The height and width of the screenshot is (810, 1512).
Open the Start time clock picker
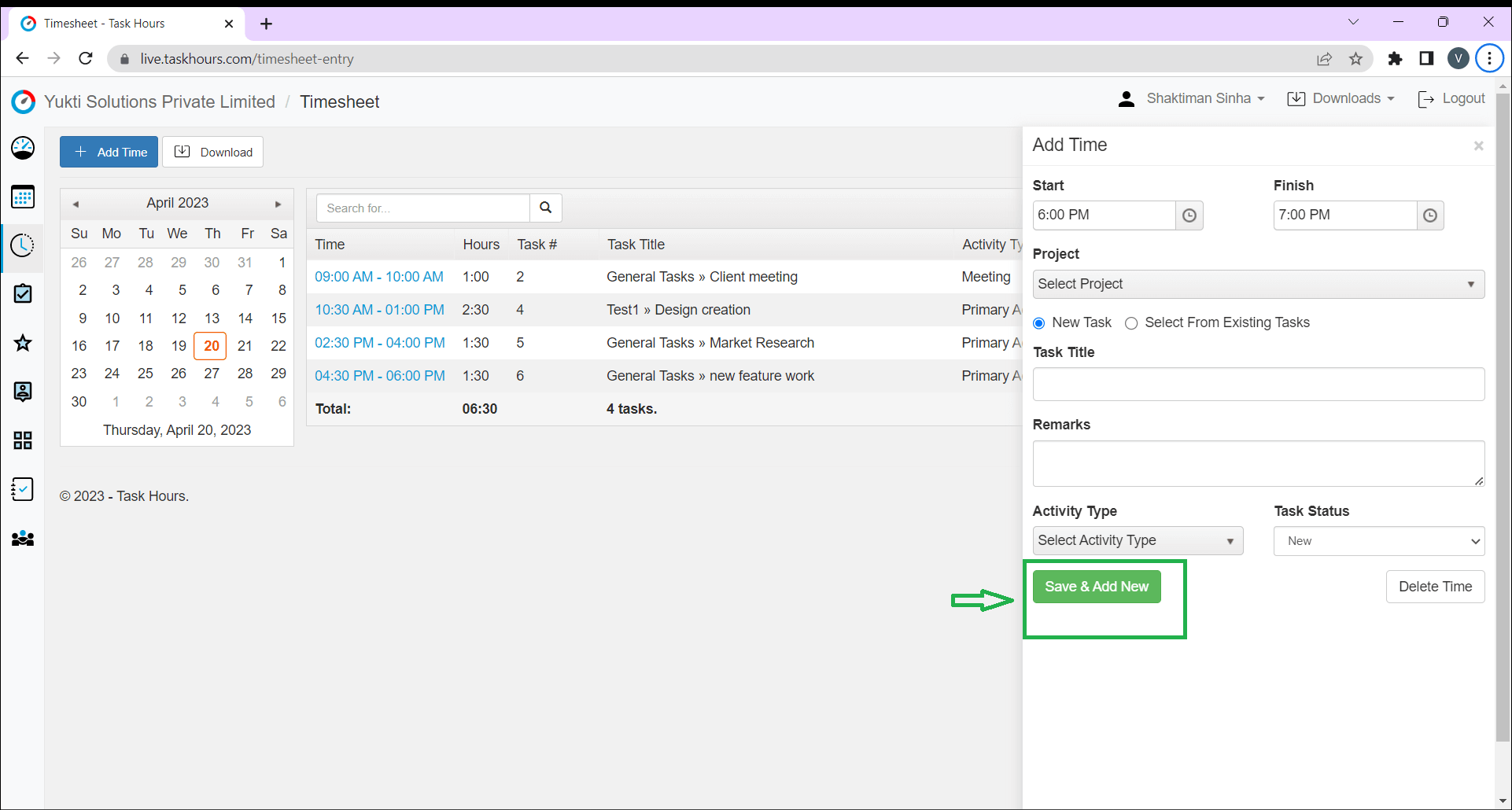[1189, 215]
